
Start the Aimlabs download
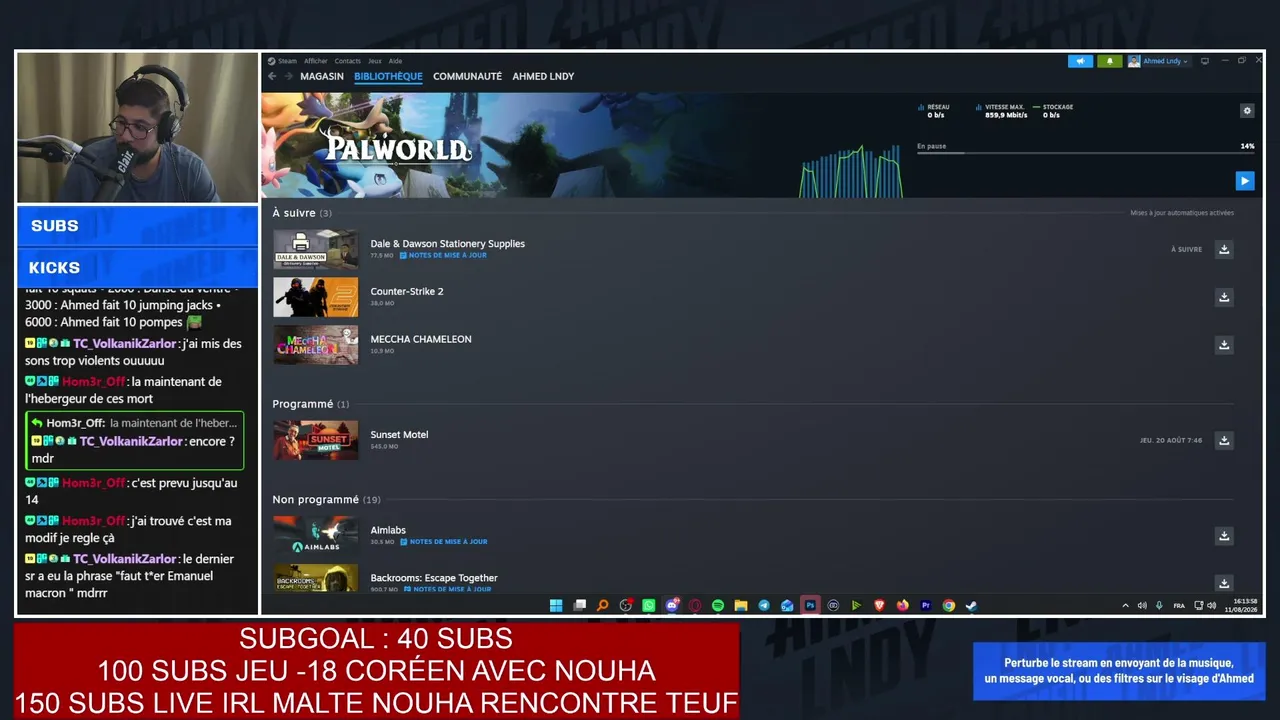[x=1223, y=536]
